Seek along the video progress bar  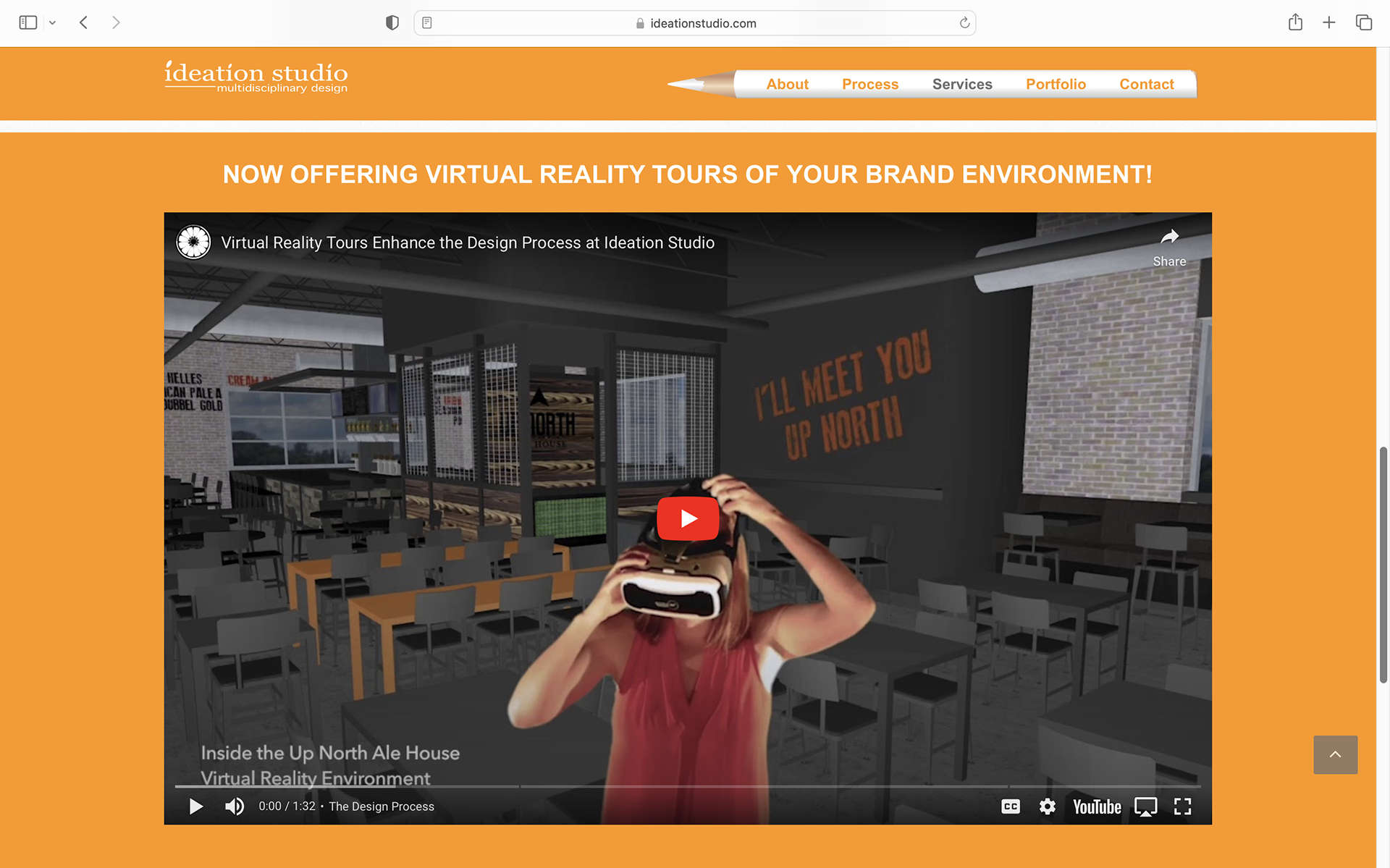point(688,786)
